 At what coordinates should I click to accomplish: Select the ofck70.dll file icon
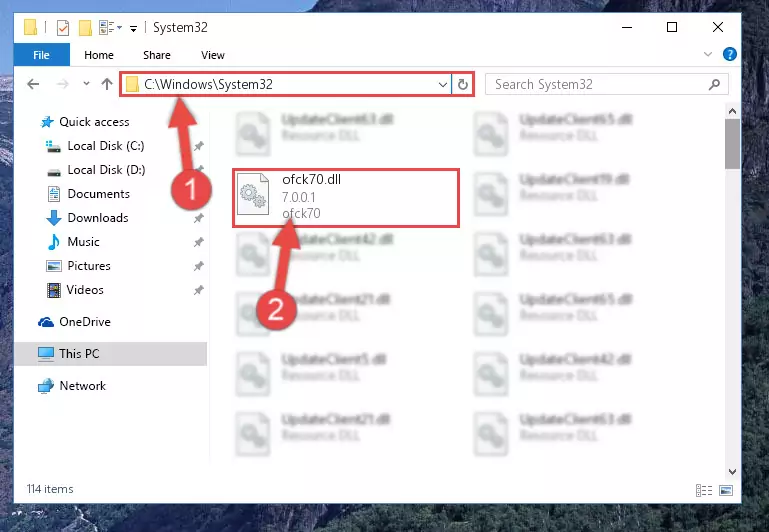click(253, 195)
